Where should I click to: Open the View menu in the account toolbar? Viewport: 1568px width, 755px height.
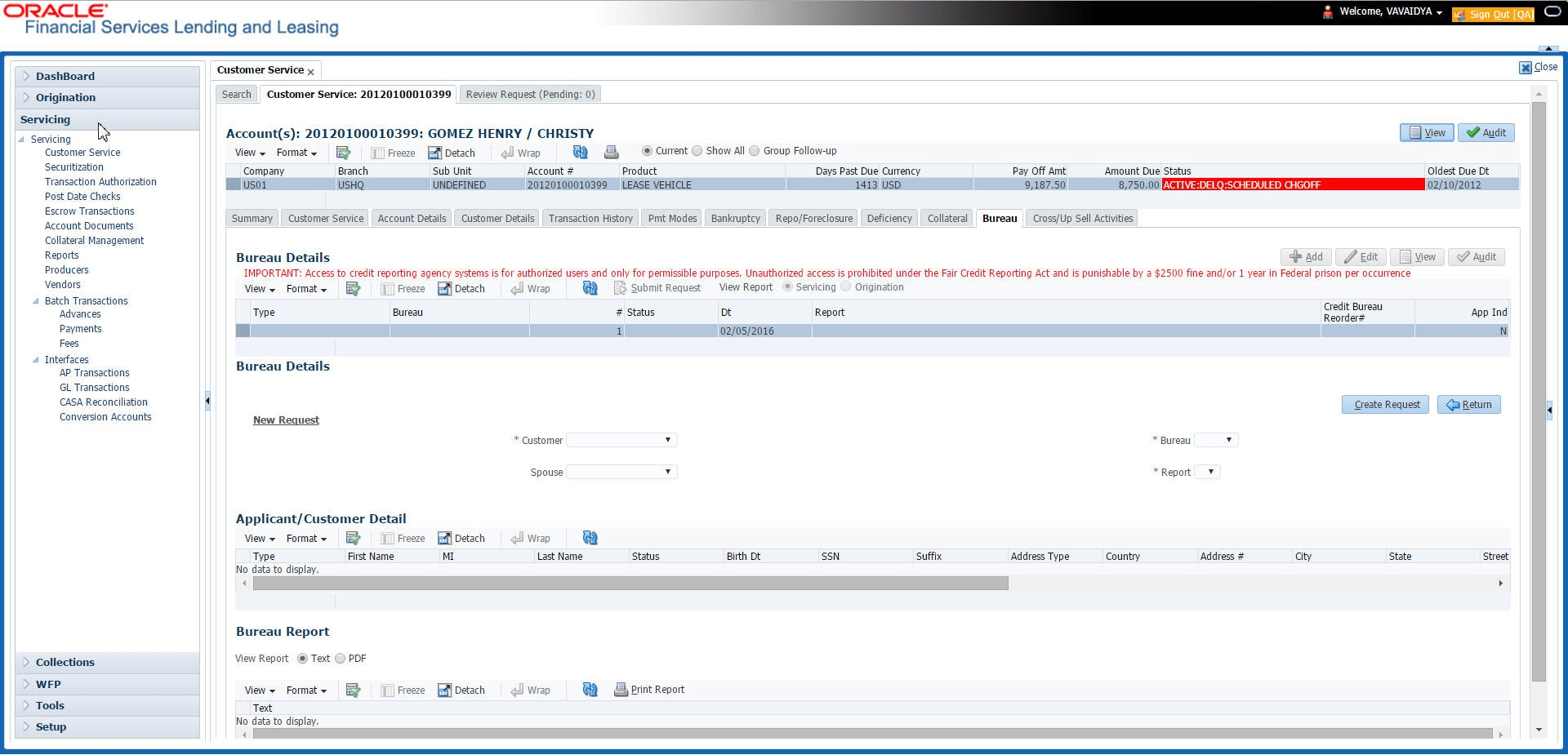(x=250, y=153)
